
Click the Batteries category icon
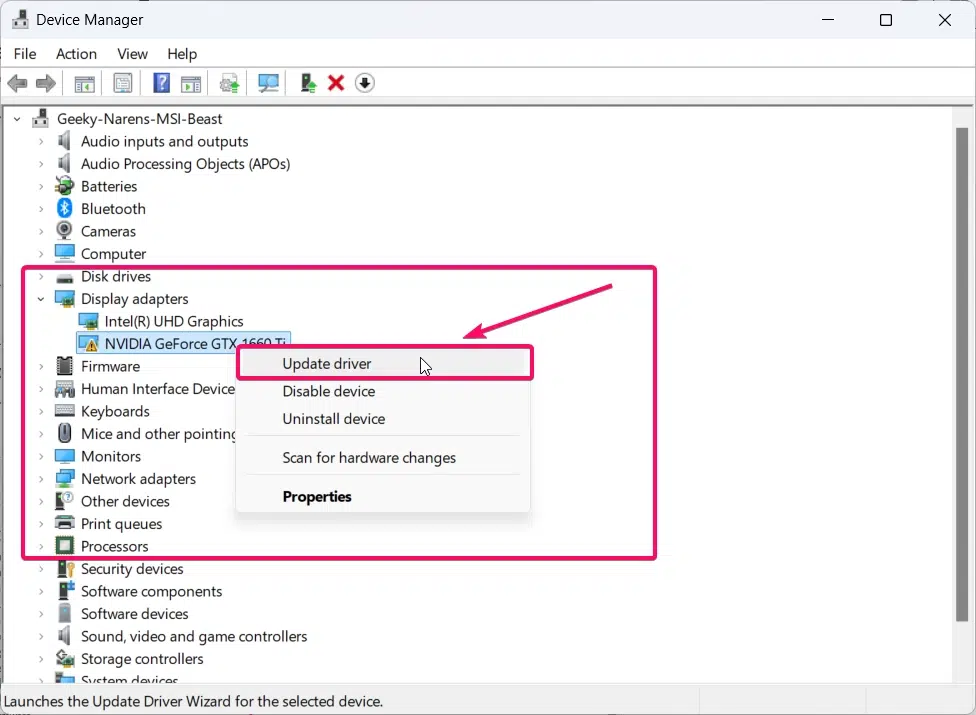(x=64, y=185)
